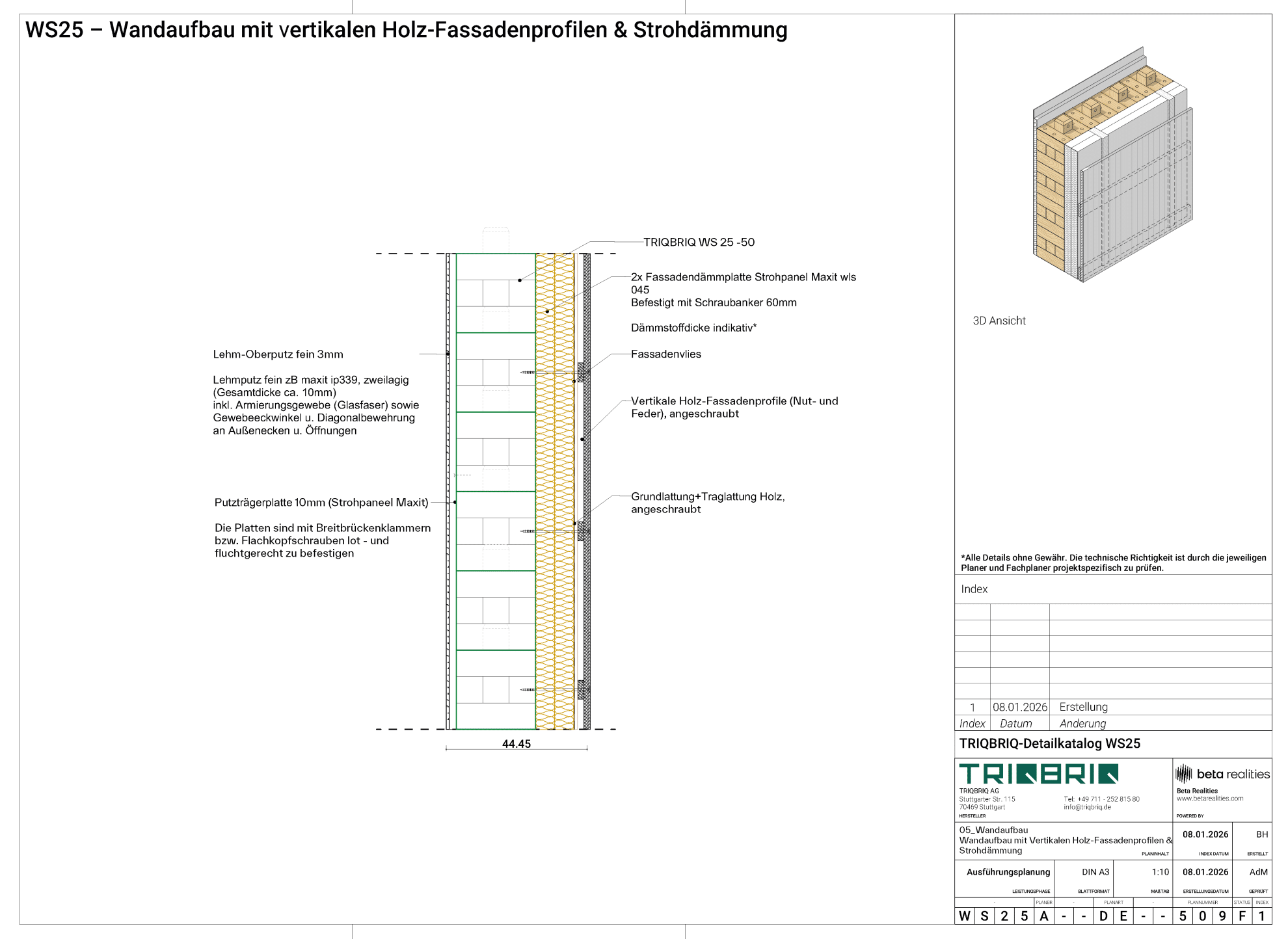This screenshot has width=1288, height=939.
Task: Click the date above the 'INDEX DATUM' label
Action: click(1205, 834)
